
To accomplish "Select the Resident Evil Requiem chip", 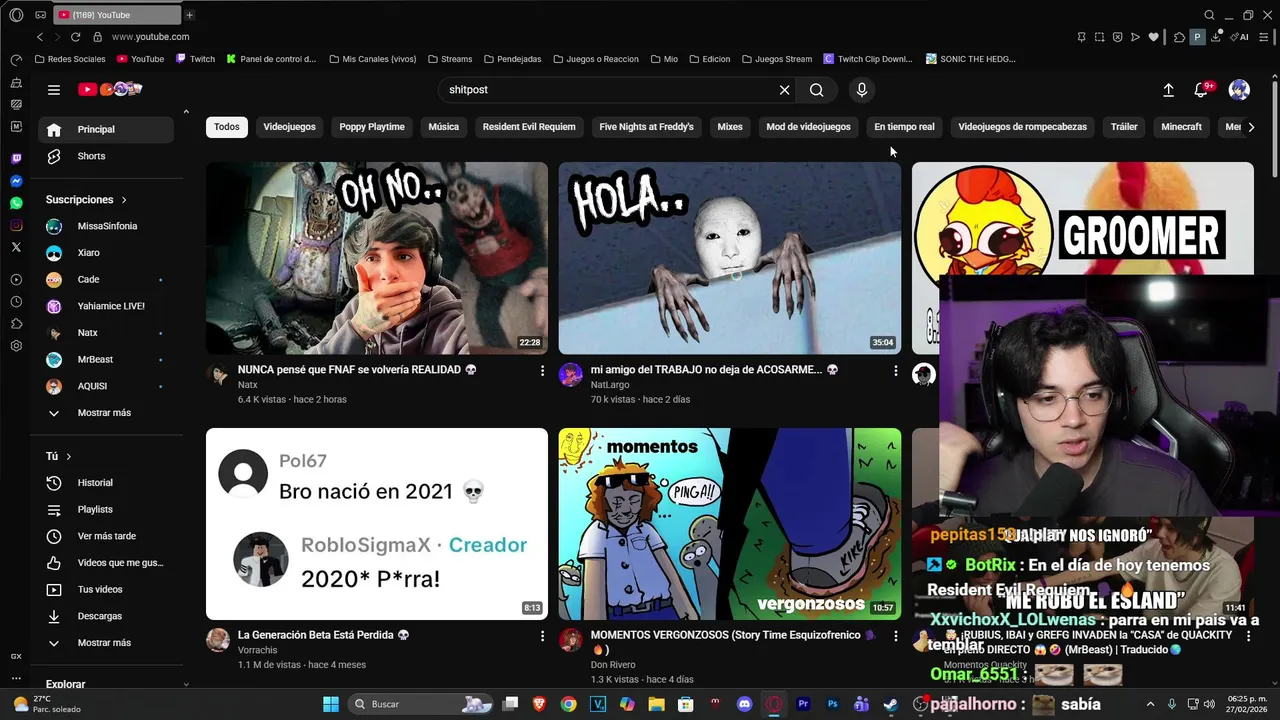I will (x=529, y=127).
